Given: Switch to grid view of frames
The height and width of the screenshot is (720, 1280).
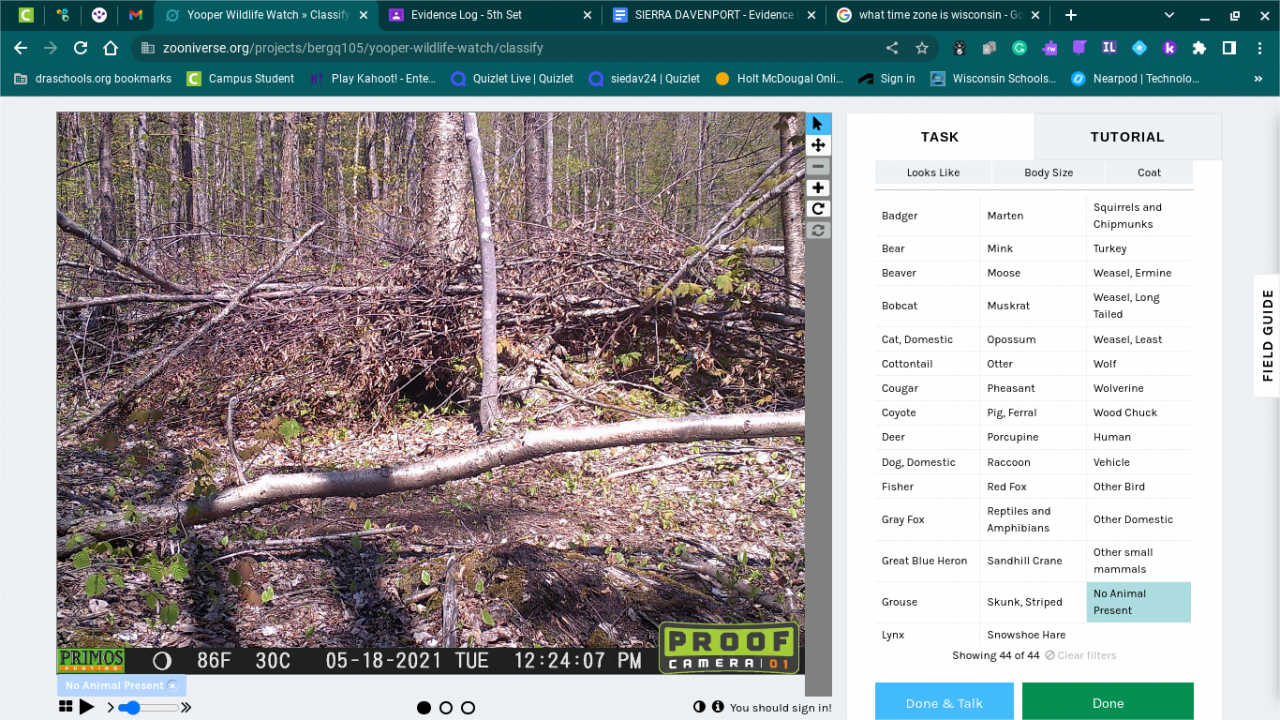Looking at the screenshot, I should coord(66,707).
